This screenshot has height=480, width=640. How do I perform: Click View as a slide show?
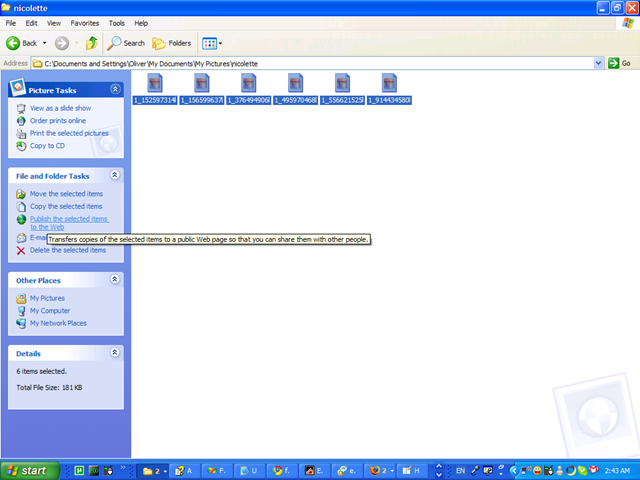tap(60, 108)
